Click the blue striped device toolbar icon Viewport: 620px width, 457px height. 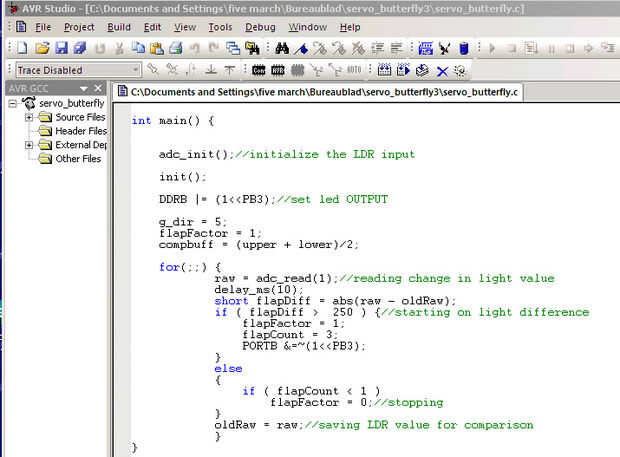(x=425, y=49)
